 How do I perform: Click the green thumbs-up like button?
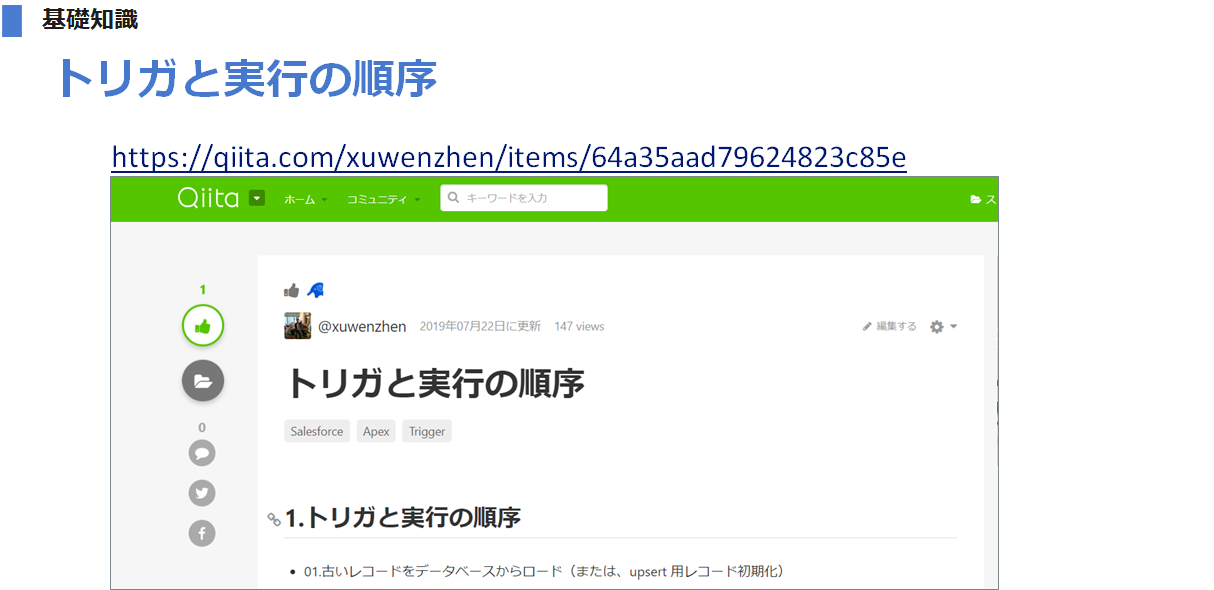tap(202, 326)
